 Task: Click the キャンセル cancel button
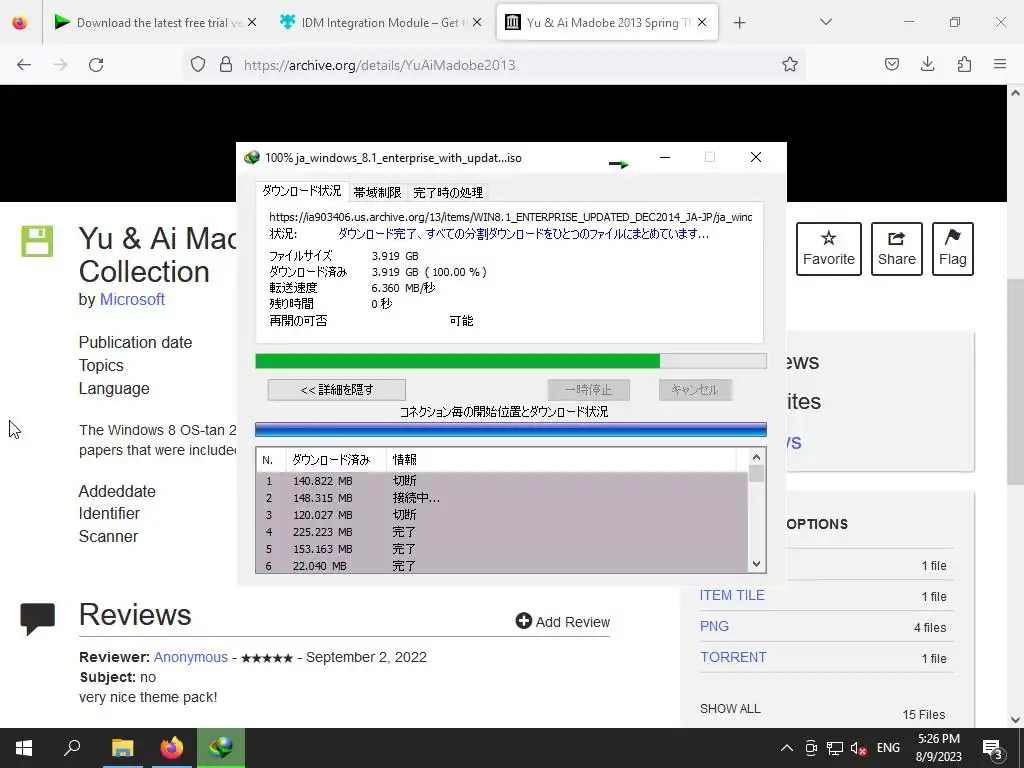tap(695, 390)
